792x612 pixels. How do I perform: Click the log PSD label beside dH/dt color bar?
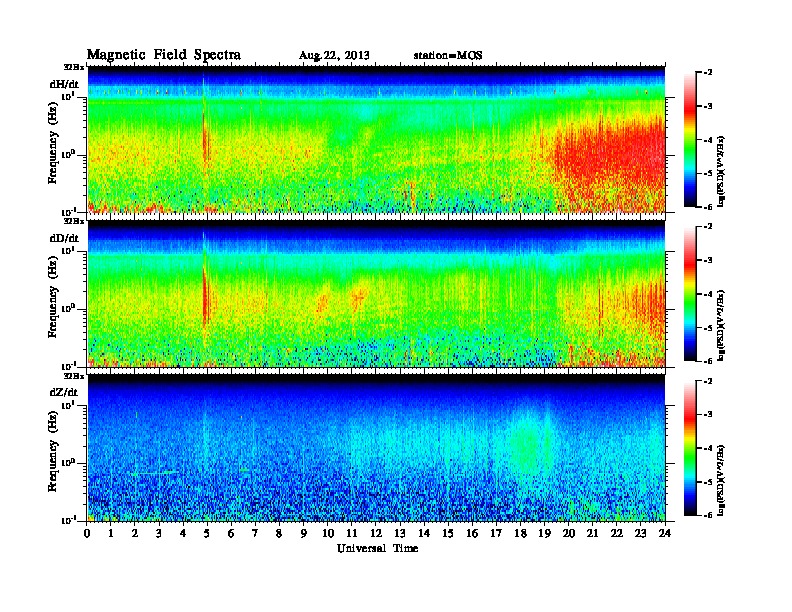pos(721,170)
